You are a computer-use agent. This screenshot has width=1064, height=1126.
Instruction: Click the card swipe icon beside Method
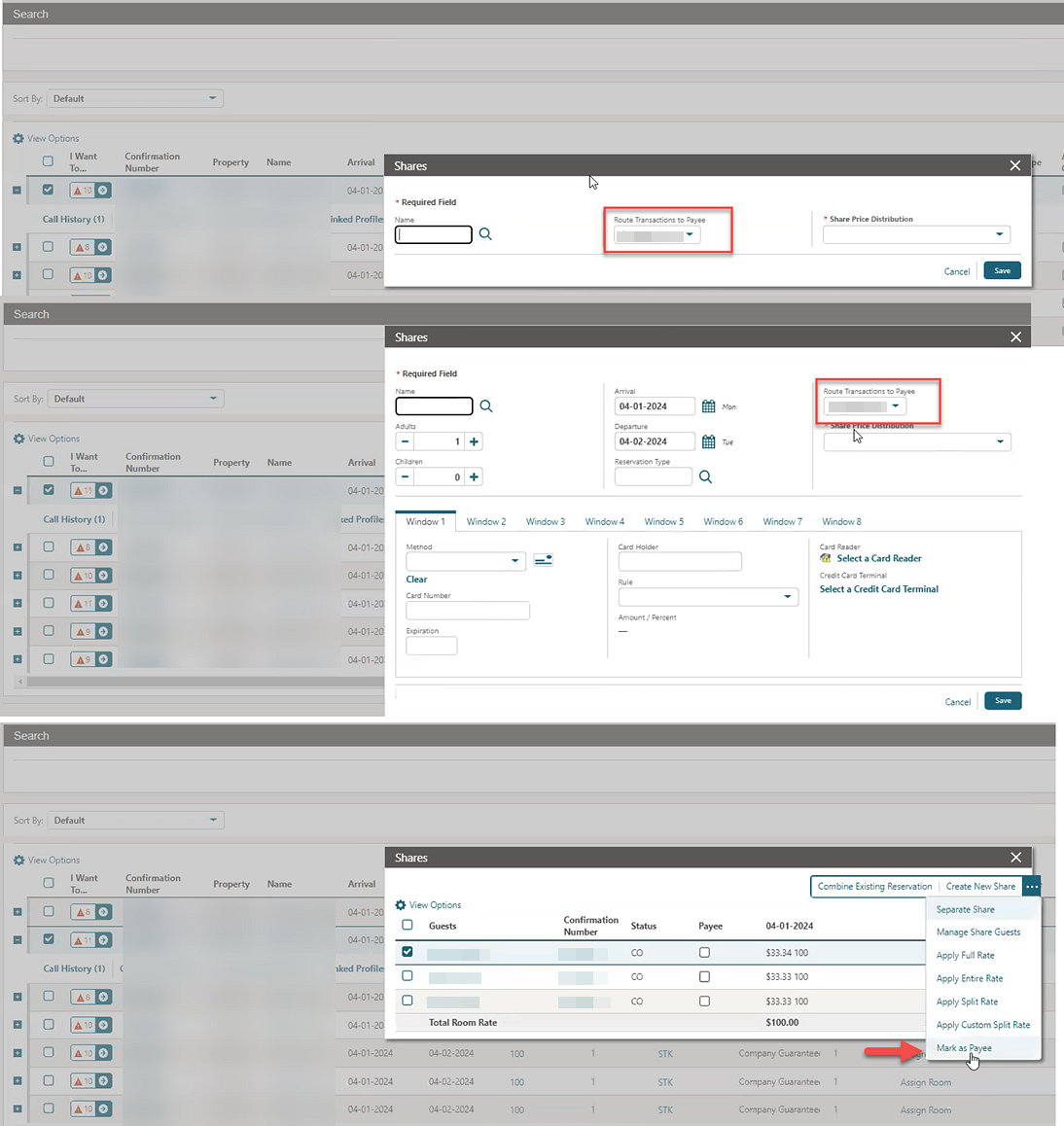543,560
